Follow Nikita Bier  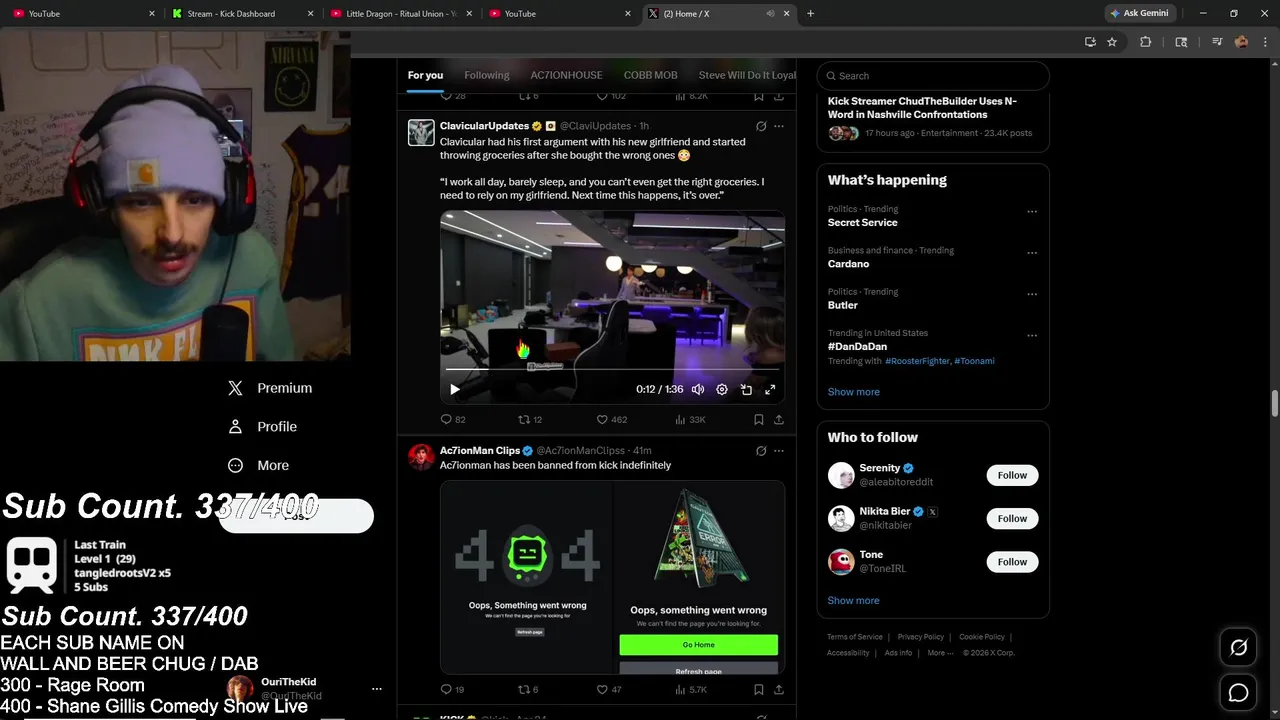pos(1012,518)
